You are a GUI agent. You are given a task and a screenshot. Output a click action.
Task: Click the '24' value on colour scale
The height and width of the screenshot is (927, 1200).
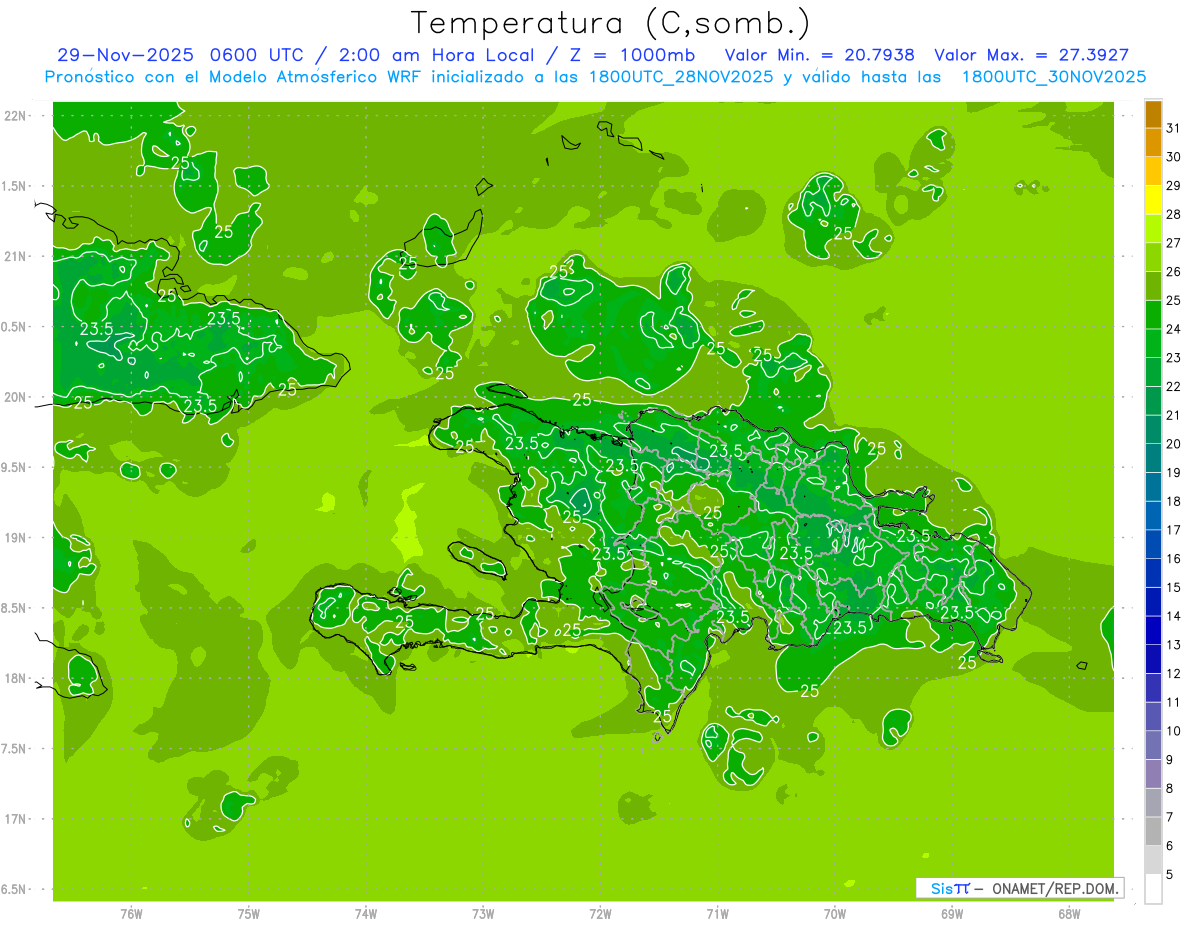pyautogui.click(x=1173, y=329)
